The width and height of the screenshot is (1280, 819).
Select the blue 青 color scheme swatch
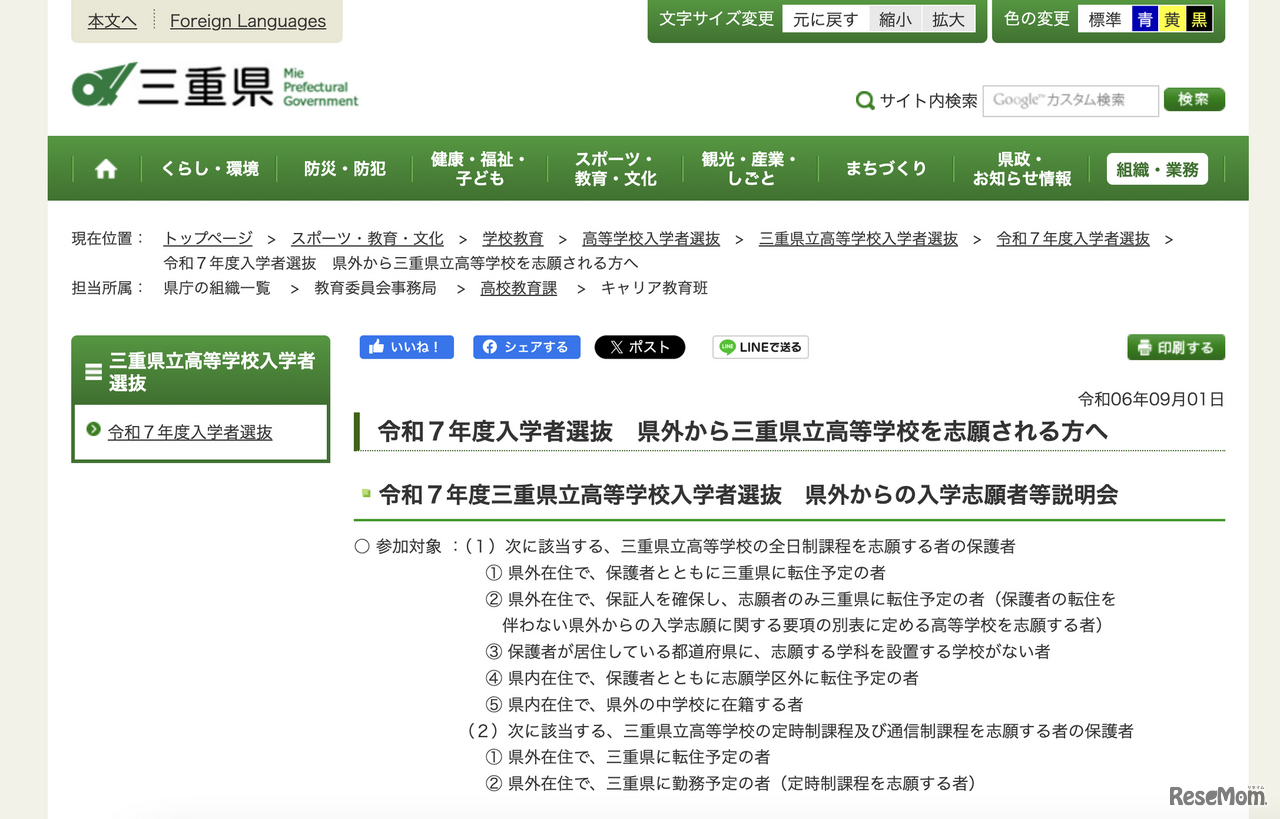pos(1143,18)
